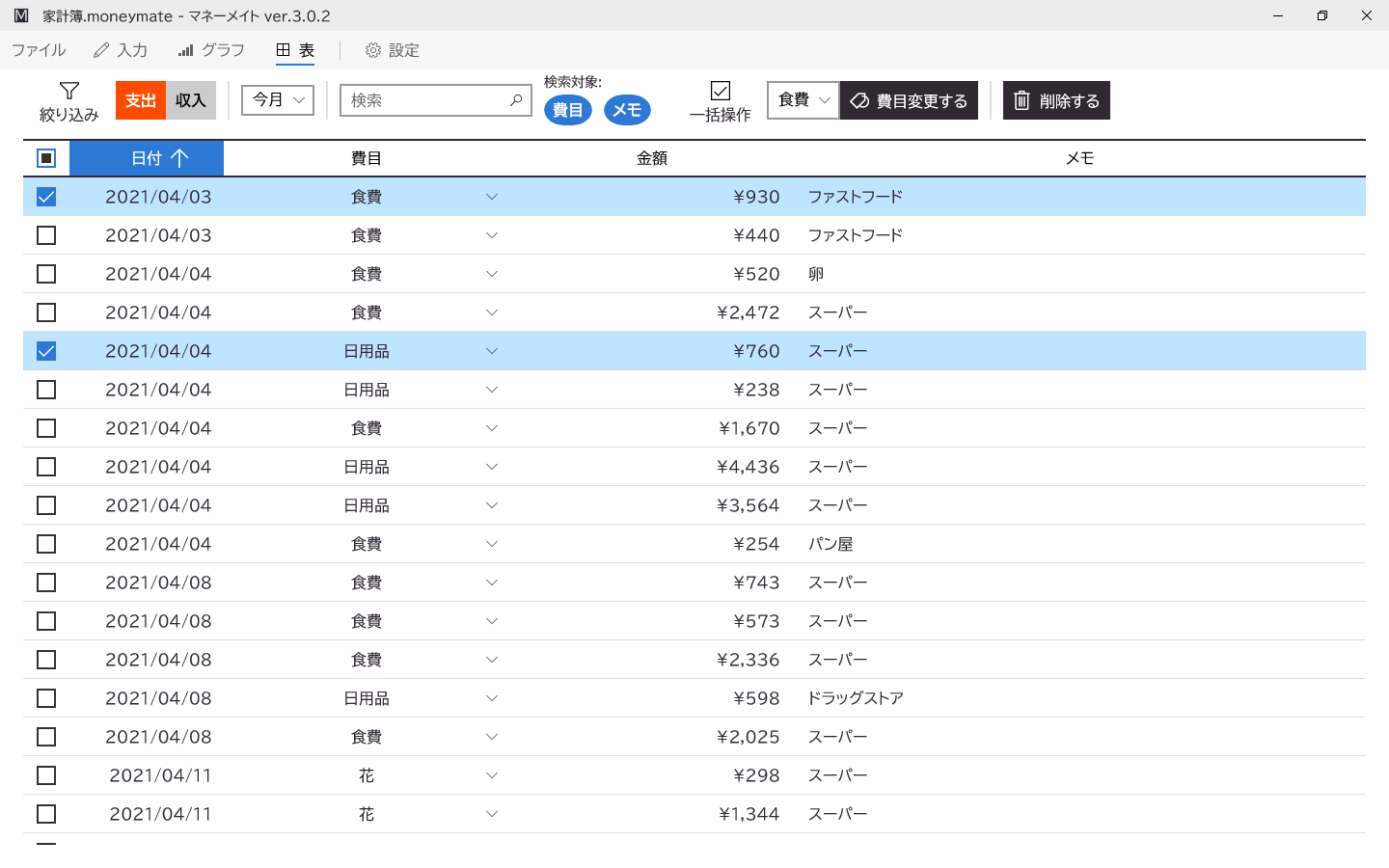Open the 絞り込み filter funnel icon
The width and height of the screenshot is (1389, 868).
click(x=69, y=91)
